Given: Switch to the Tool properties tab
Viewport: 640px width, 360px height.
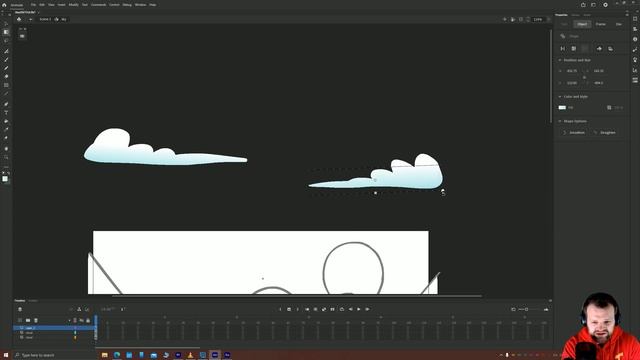Looking at the screenshot, I should point(564,24).
